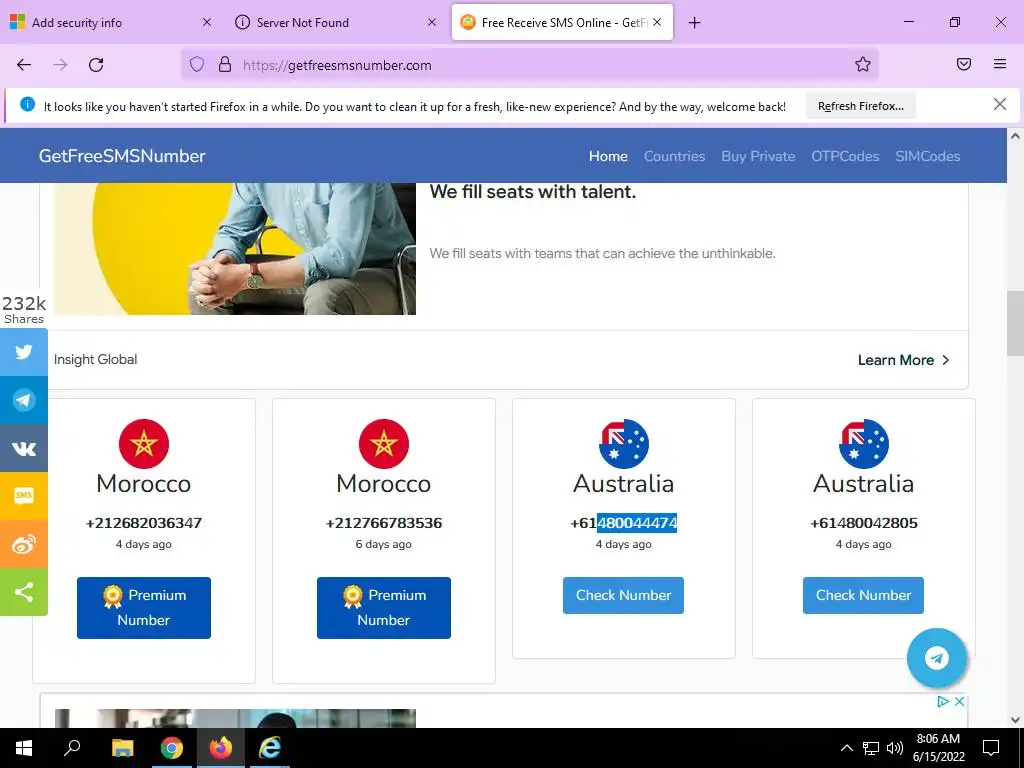This screenshot has width=1024, height=768.
Task: Share via SMS sidebar icon
Action: pos(24,496)
